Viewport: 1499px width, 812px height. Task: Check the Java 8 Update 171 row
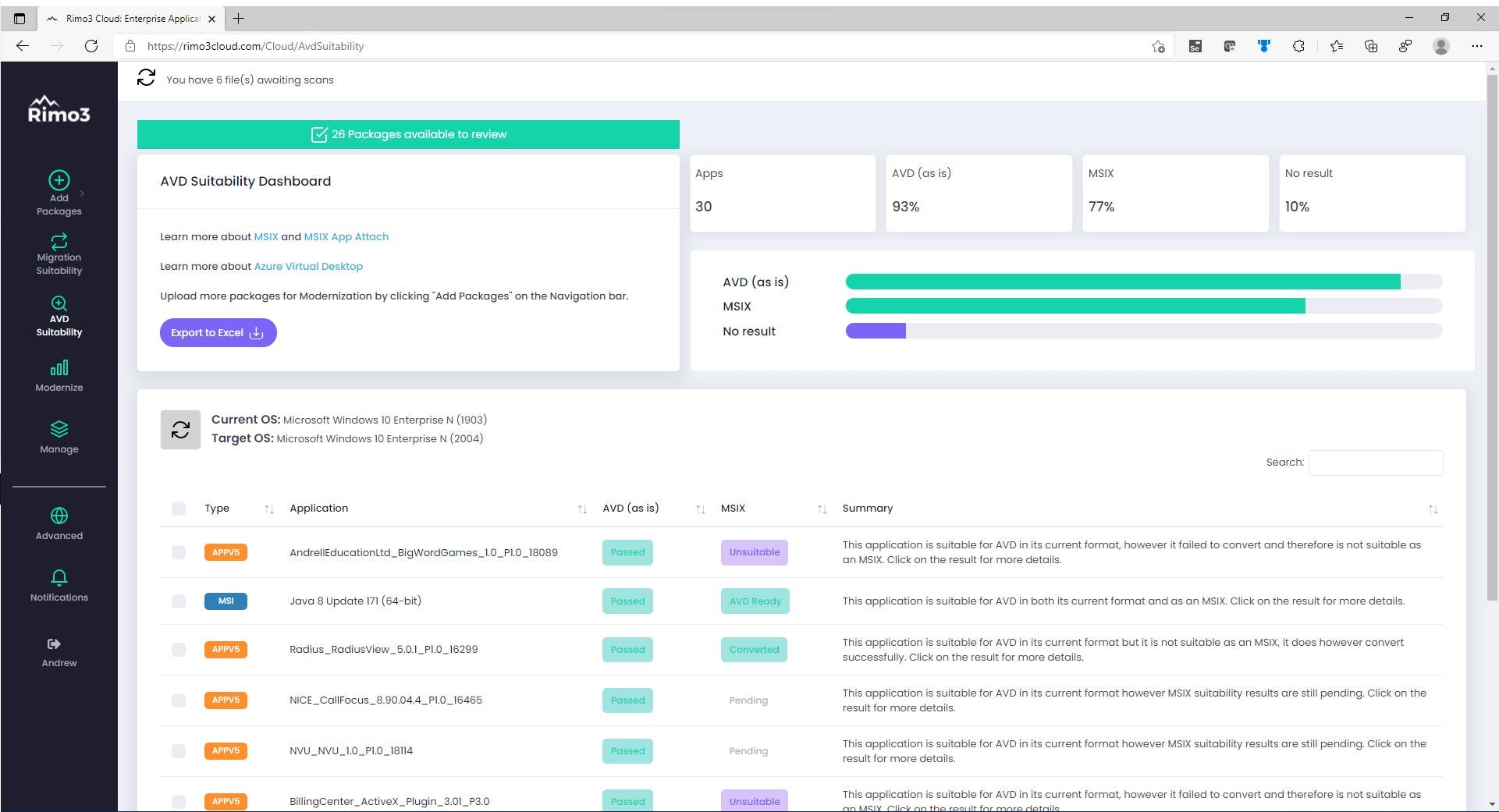(x=179, y=601)
